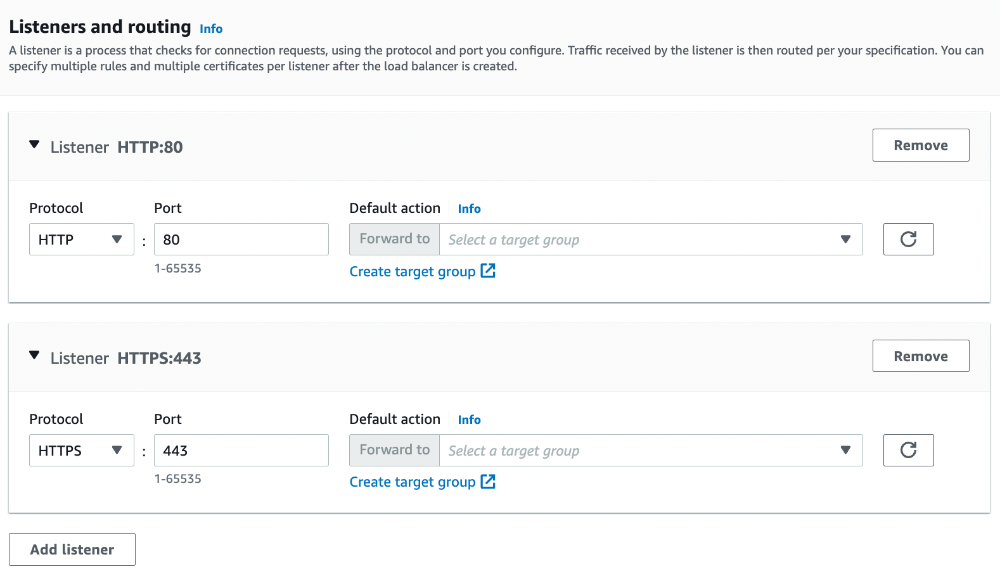Open Info link for HTTP:80 Default action
The width and height of the screenshot is (1000, 577).
click(469, 208)
